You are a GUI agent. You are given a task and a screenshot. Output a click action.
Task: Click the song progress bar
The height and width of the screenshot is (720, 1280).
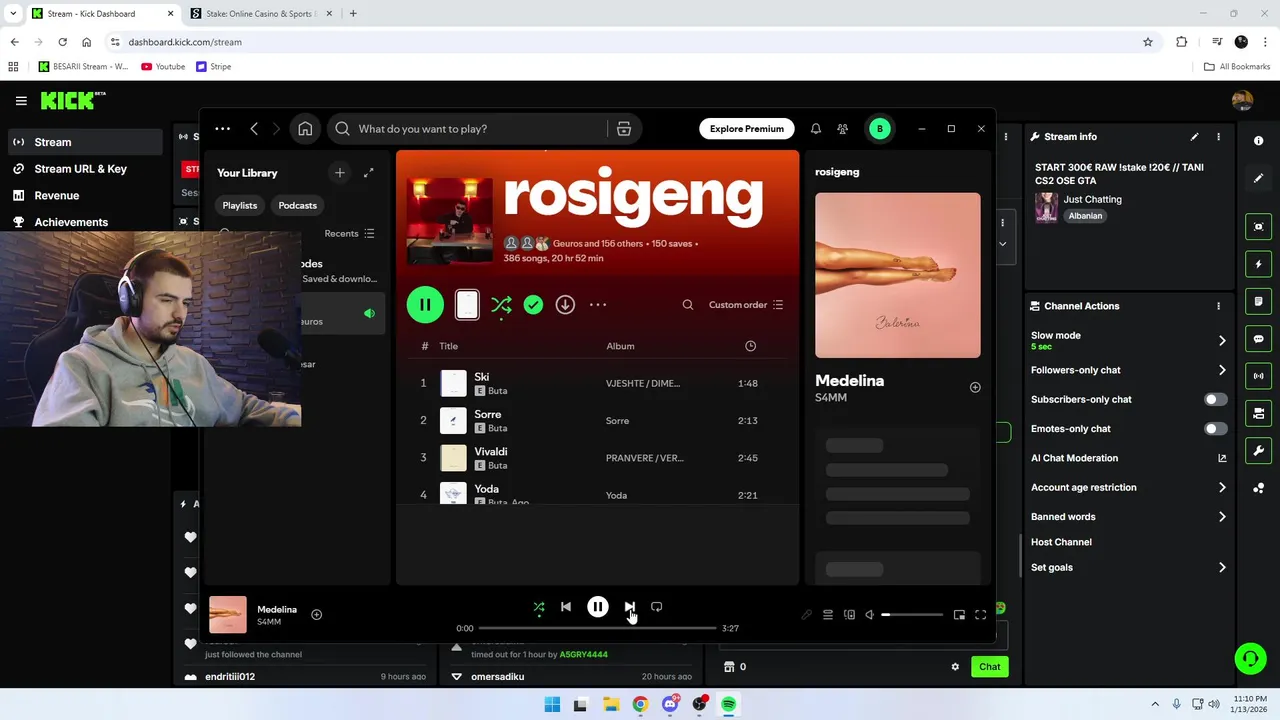click(597, 628)
